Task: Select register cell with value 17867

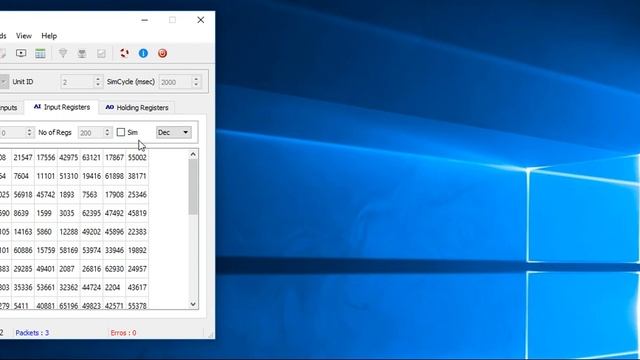Action: coord(114,158)
